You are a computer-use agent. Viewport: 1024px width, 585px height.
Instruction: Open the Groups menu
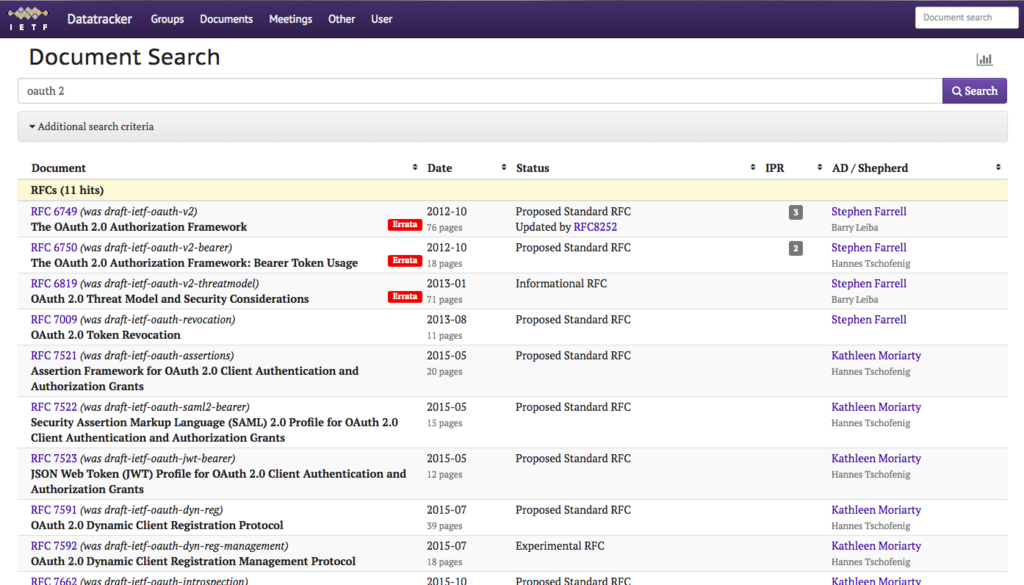point(167,18)
